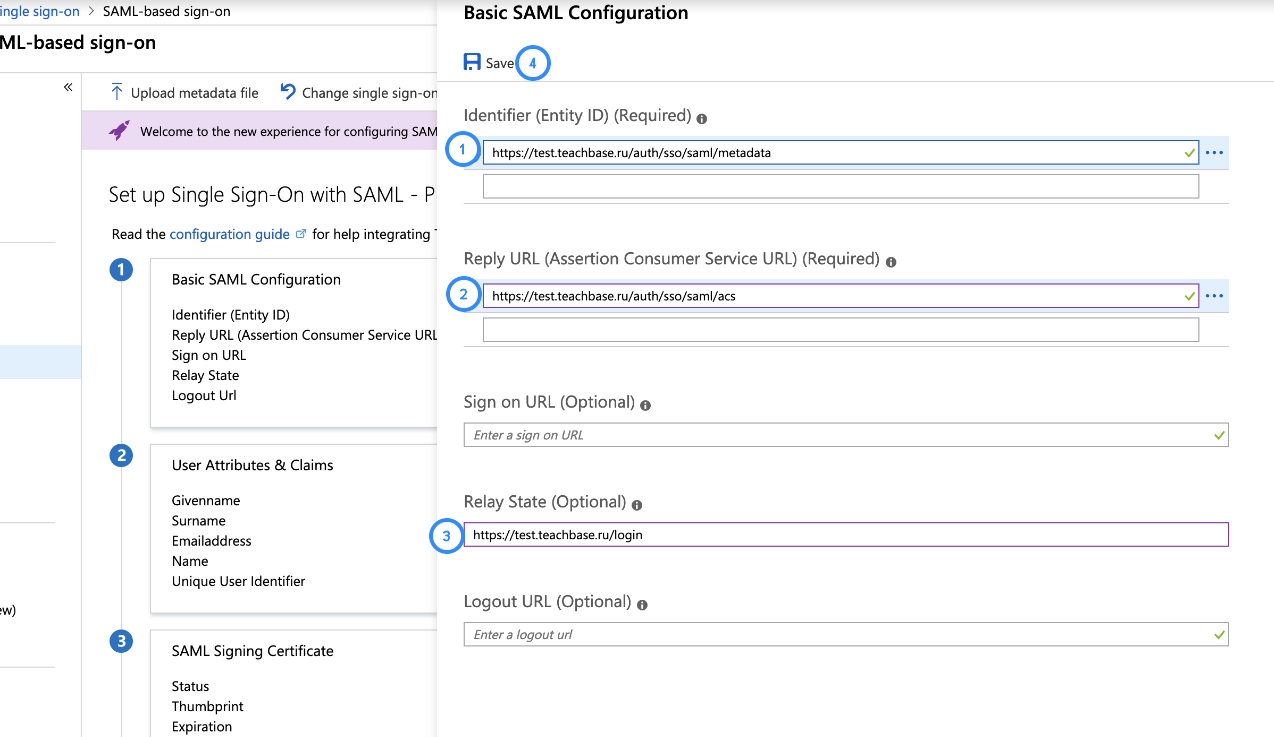Open the ellipsis menu for Identifier metadata row
This screenshot has width=1274, height=737.
pos(1214,153)
